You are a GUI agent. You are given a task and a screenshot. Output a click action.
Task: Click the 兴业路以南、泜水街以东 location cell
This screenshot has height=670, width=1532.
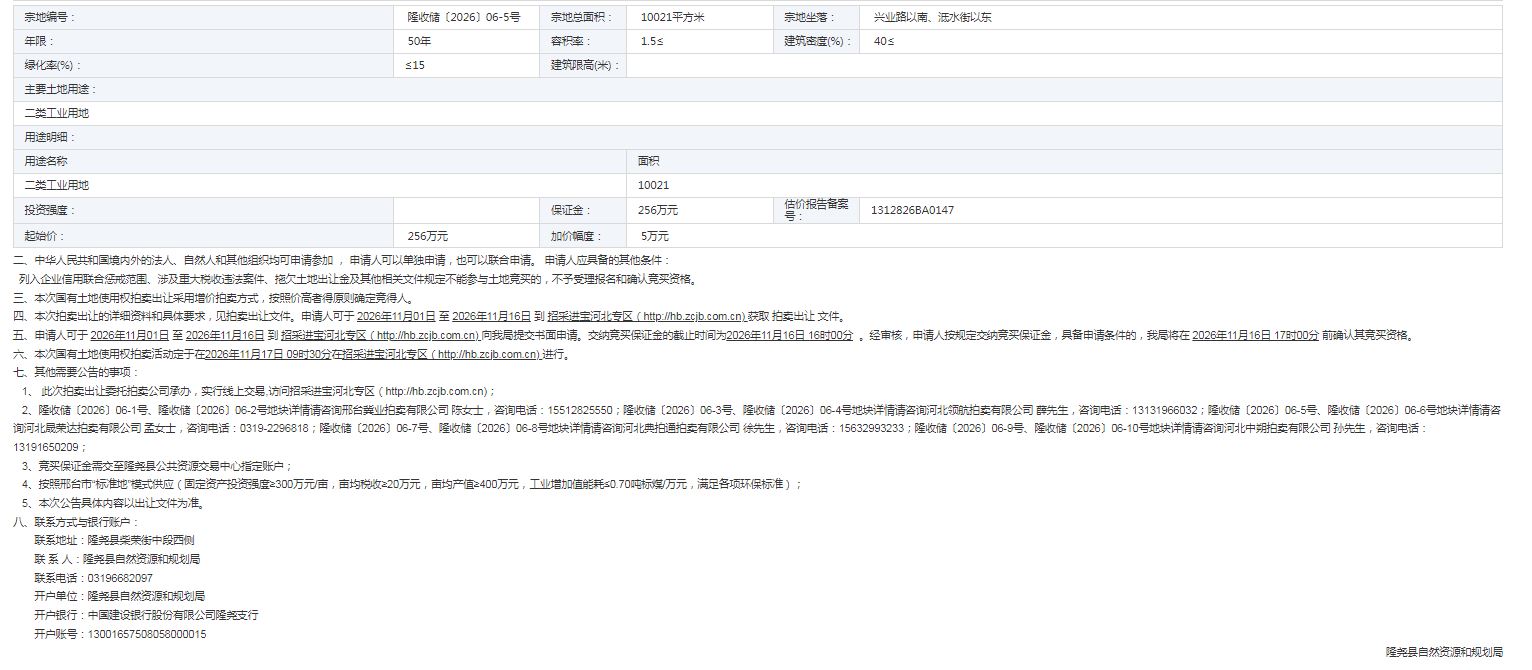pos(1180,17)
